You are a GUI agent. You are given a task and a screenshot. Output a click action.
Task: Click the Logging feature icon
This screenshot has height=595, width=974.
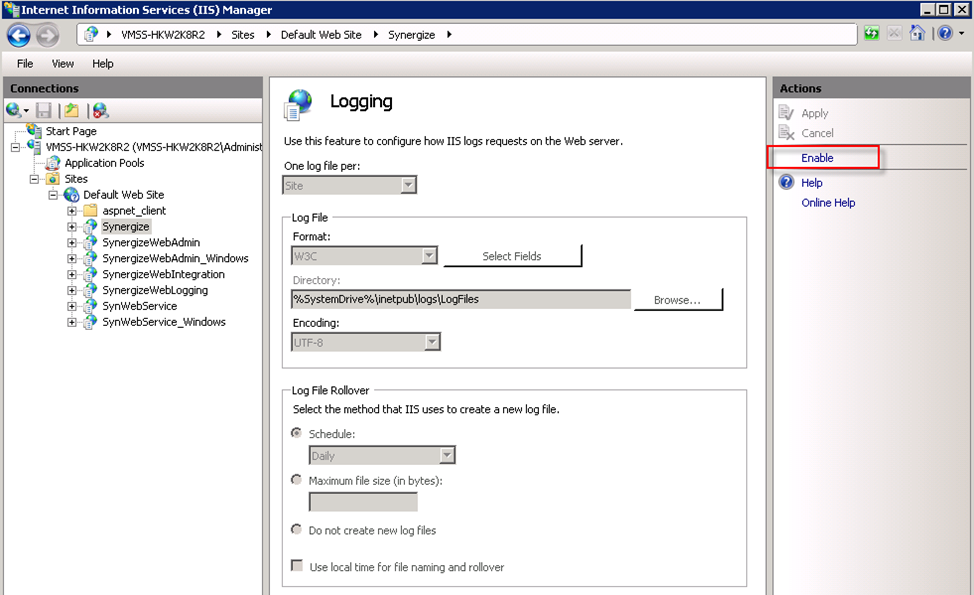pos(298,104)
